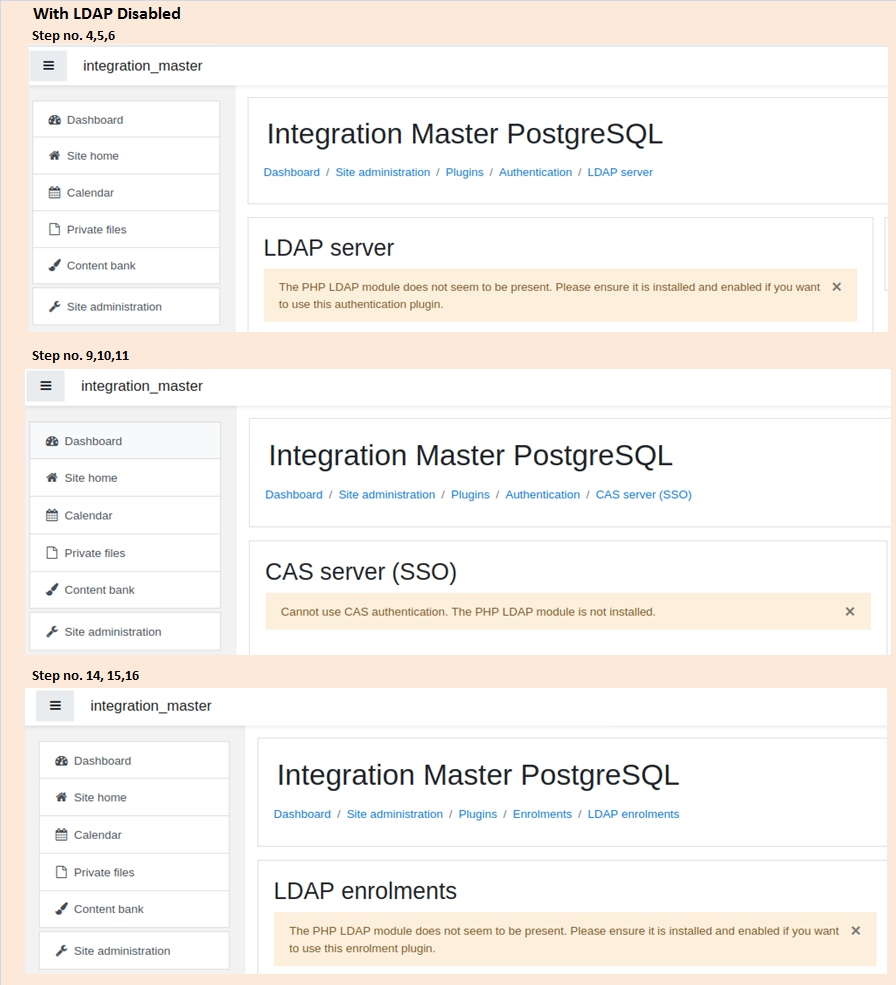
Task: Click 'Step no. 14, 15,16' caption
Action: pyautogui.click(x=85, y=675)
